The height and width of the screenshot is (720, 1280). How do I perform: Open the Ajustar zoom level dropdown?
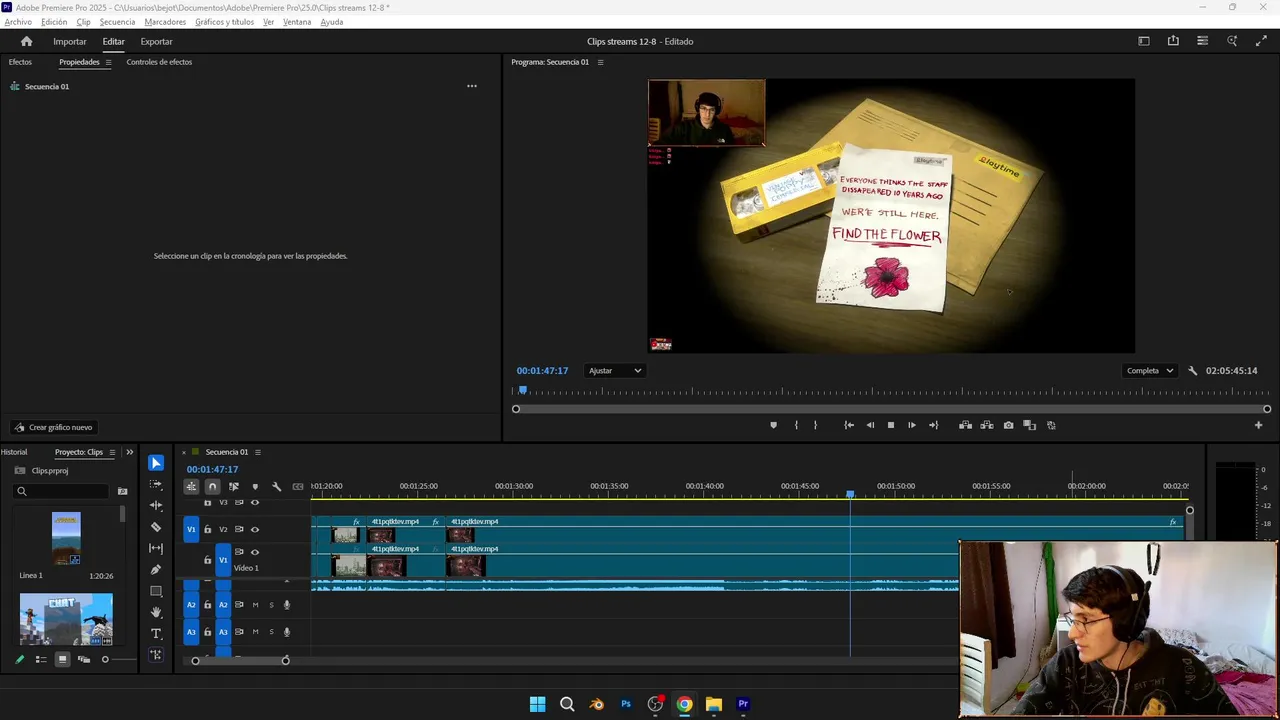click(614, 371)
